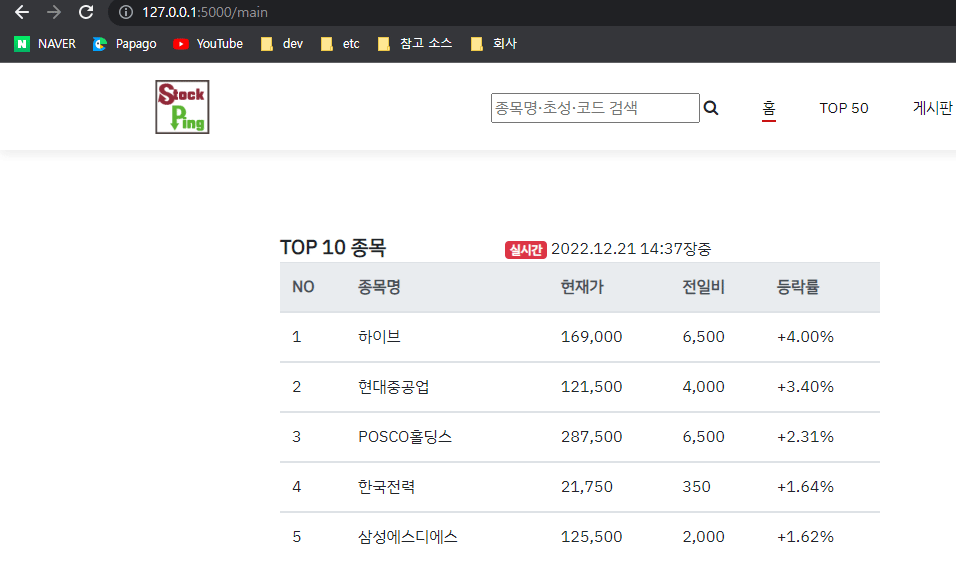Screen dimensions: 956x561
Task: Click the 169,000 price cell
Action: point(591,337)
